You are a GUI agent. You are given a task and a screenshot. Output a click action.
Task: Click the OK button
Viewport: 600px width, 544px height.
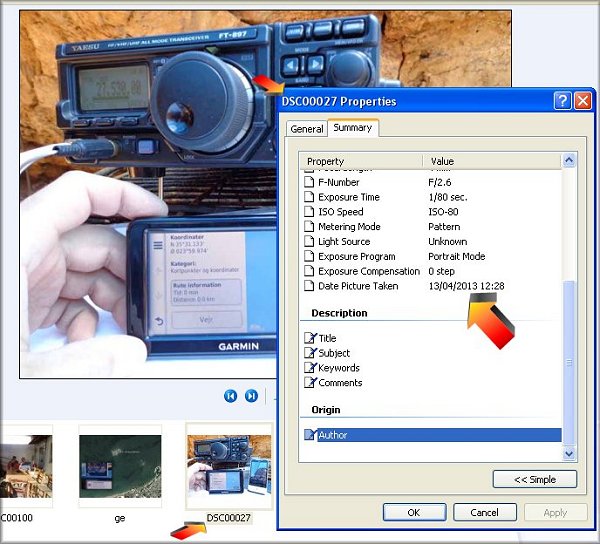(414, 512)
